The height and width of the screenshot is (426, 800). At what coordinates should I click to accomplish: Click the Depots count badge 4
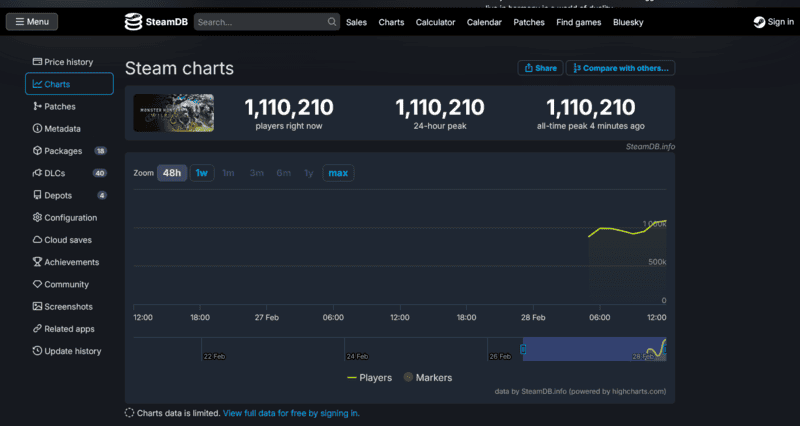coord(102,195)
